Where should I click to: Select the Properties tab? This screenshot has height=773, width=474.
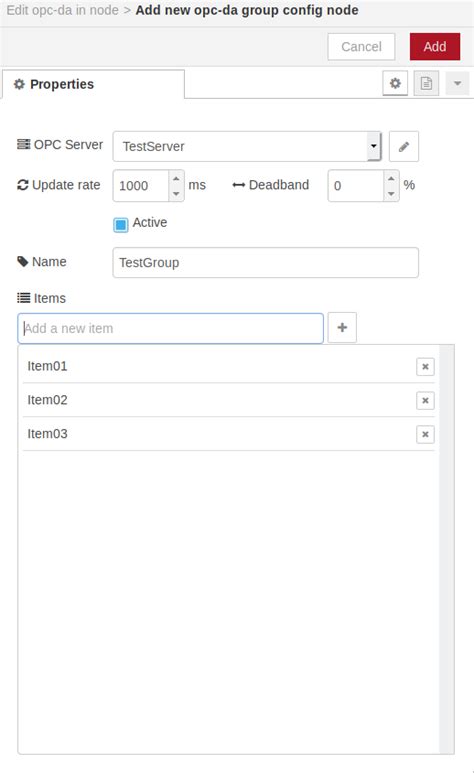pos(94,84)
